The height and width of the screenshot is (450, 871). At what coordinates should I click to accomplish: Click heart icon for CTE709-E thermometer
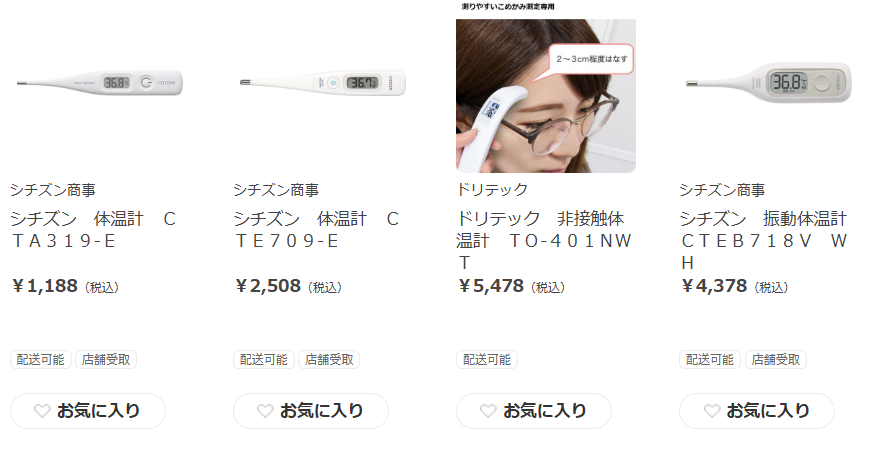point(265,411)
